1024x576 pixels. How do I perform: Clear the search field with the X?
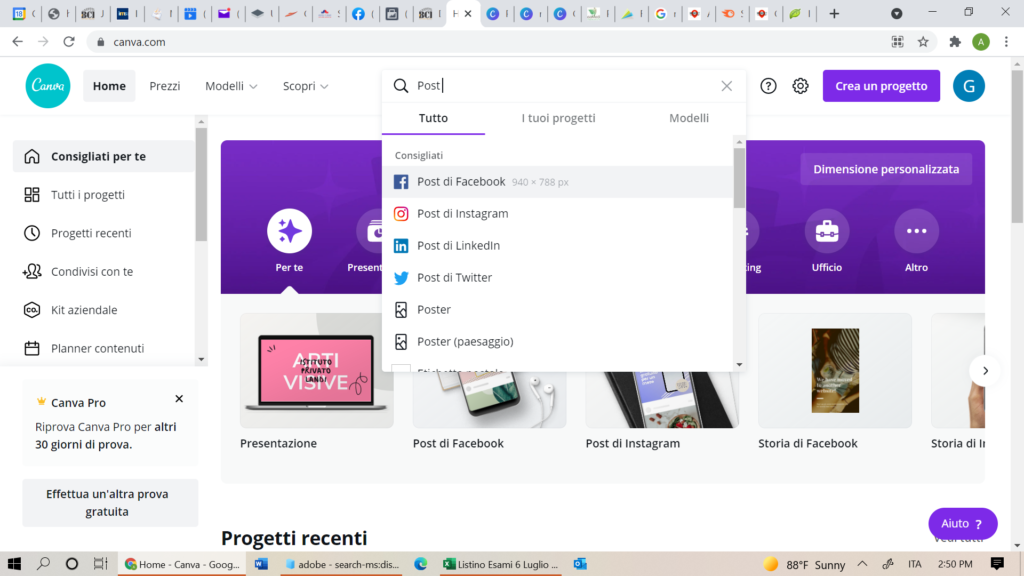pyautogui.click(x=726, y=86)
